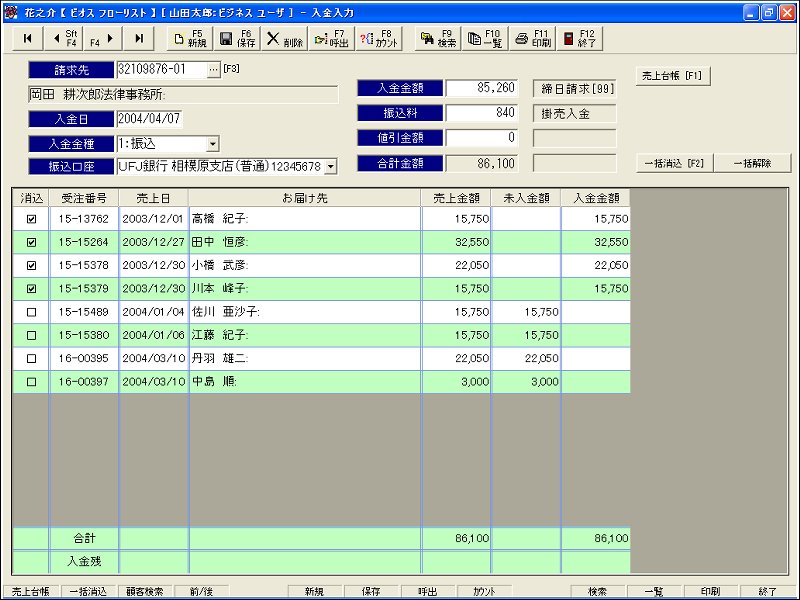Screen dimensions: 800x600
Task: Check 消込 for order 15-15380
Action: click(x=31, y=336)
